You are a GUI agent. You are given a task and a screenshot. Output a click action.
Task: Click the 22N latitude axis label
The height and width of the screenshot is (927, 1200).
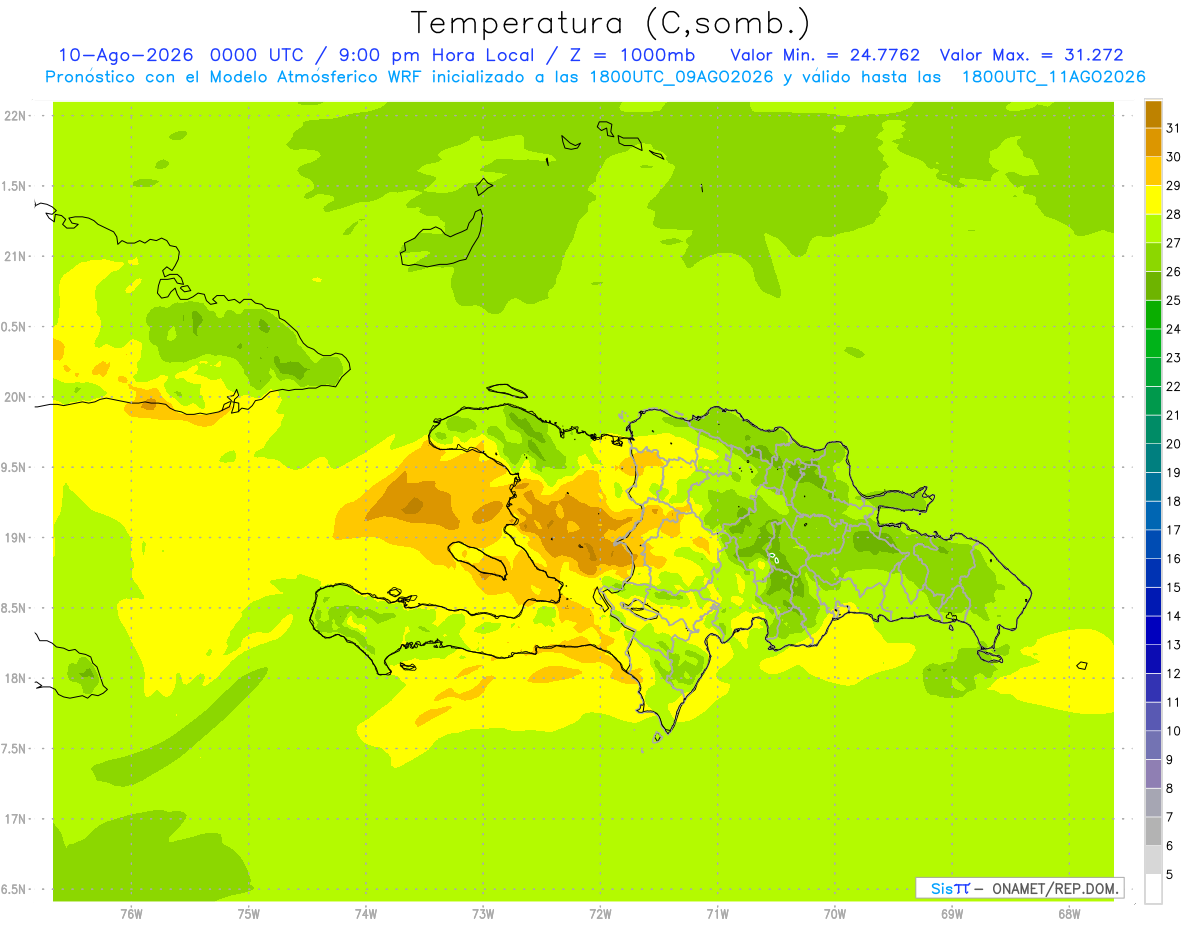pyautogui.click(x=17, y=116)
